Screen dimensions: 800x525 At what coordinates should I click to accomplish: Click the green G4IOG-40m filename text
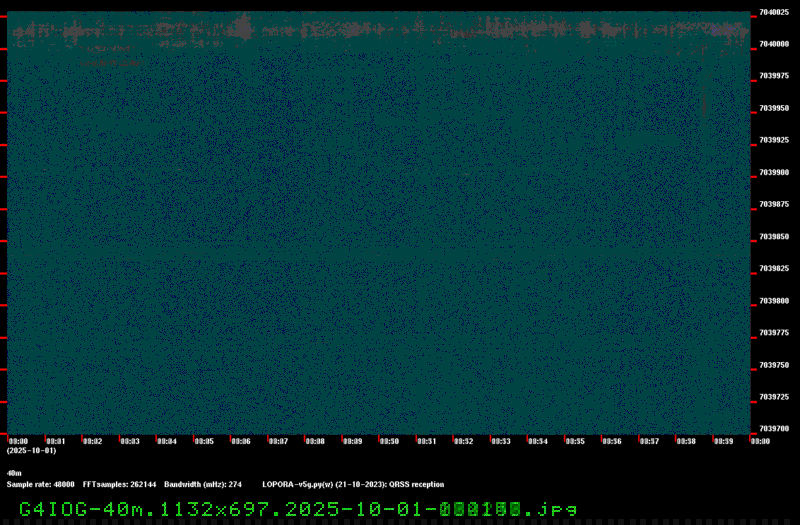297,508
